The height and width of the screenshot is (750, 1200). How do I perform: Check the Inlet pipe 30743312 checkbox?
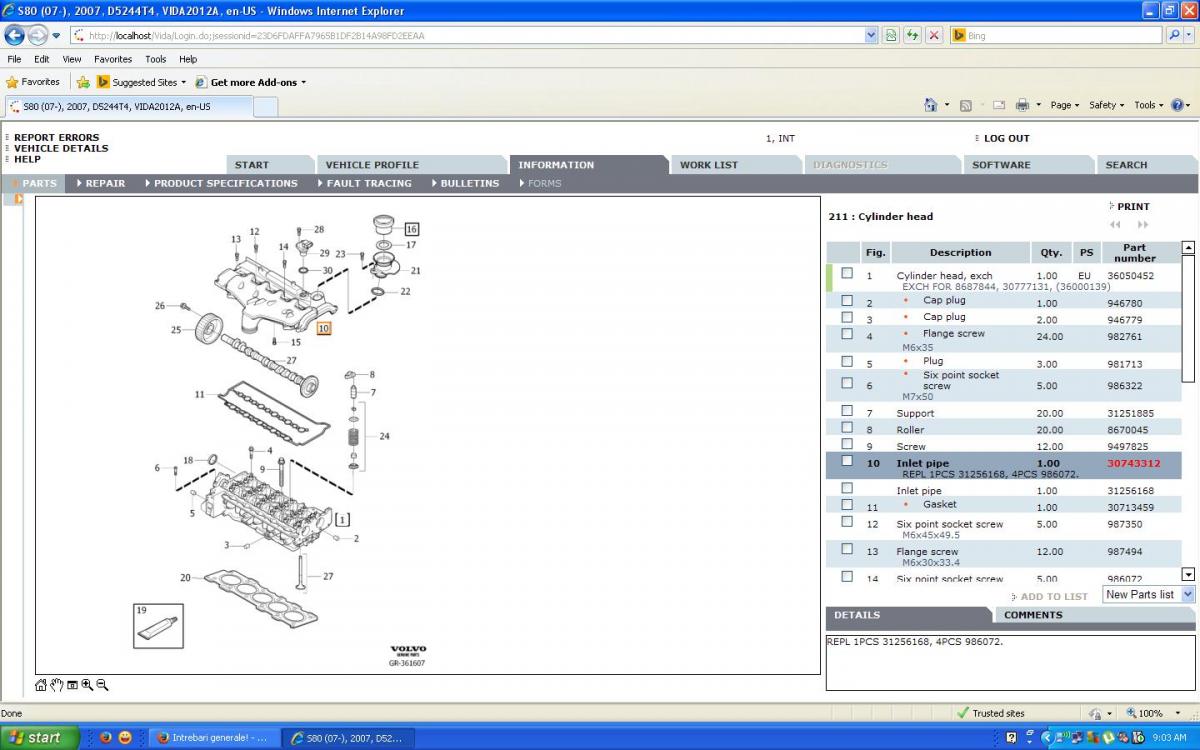pos(847,461)
